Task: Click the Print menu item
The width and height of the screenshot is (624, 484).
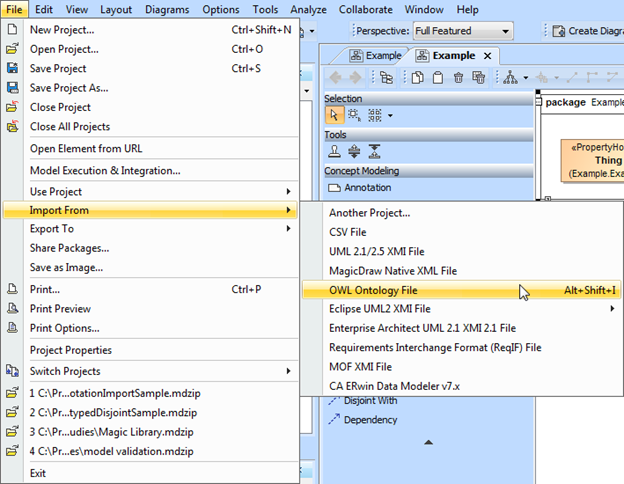Action: pyautogui.click(x=45, y=289)
